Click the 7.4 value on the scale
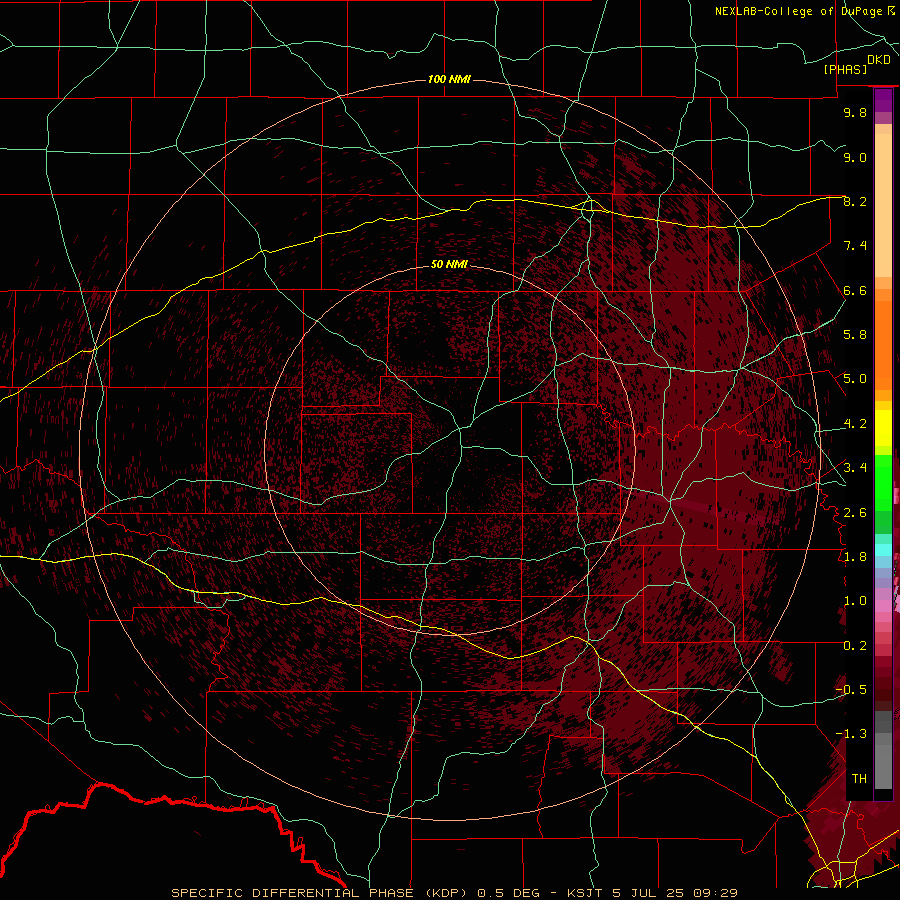 click(855, 246)
